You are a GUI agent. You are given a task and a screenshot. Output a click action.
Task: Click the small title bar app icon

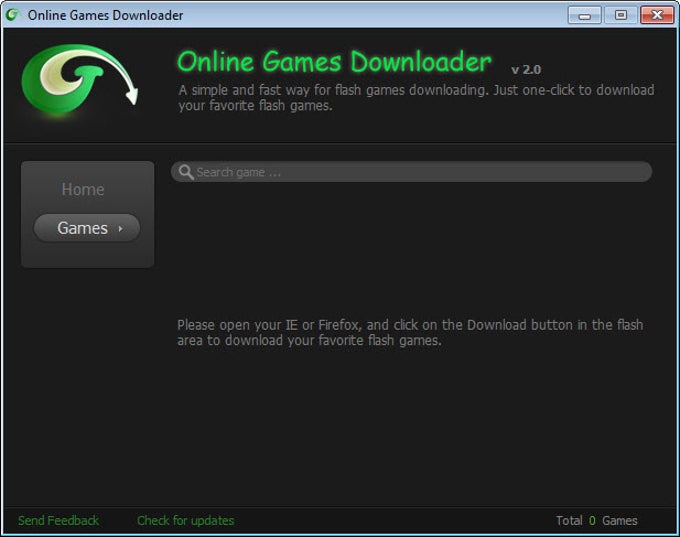click(x=13, y=15)
